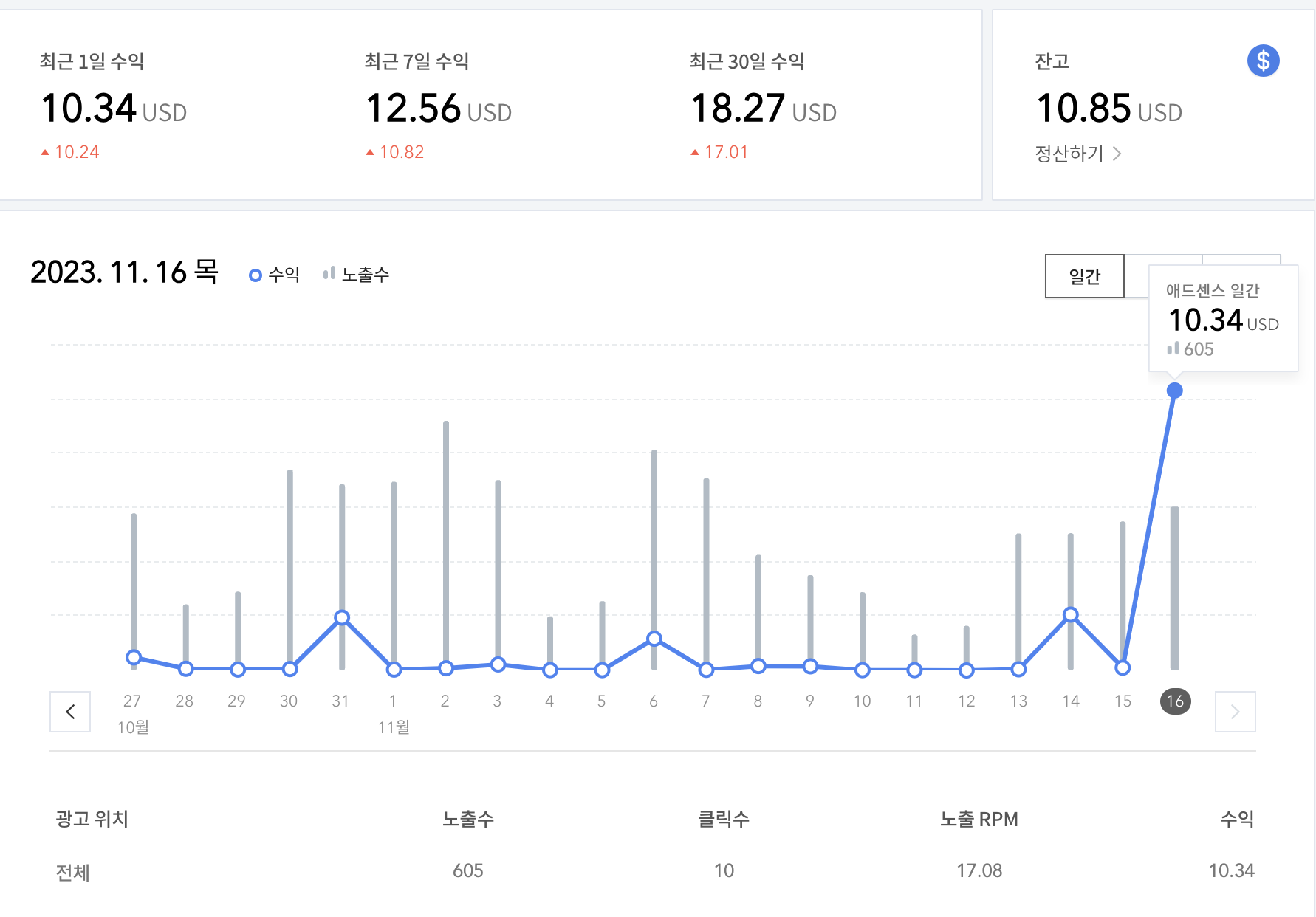Click the revenue point for October 27
This screenshot has height=917, width=1316.
point(134,657)
